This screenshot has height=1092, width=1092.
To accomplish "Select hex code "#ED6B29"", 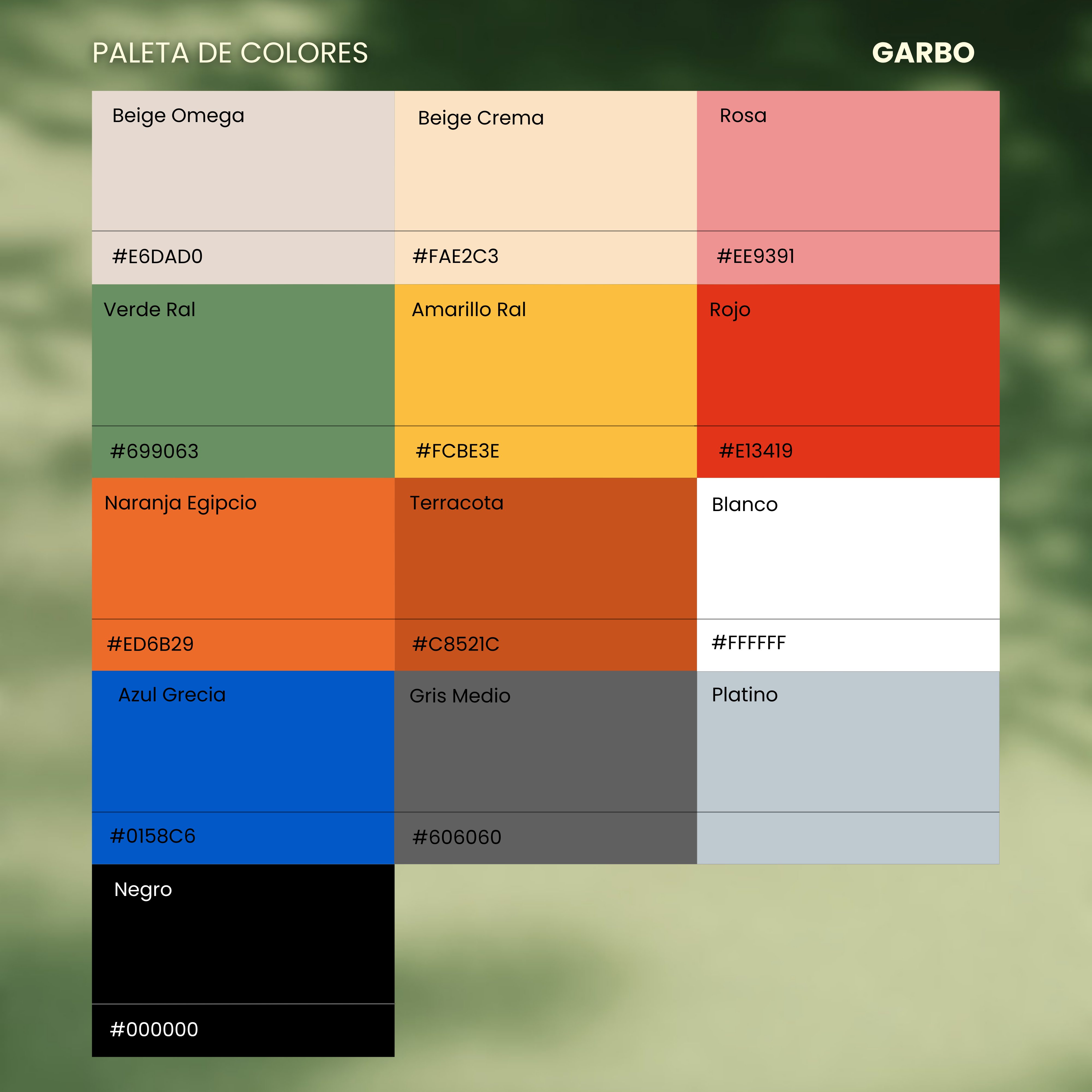I will pos(150,644).
